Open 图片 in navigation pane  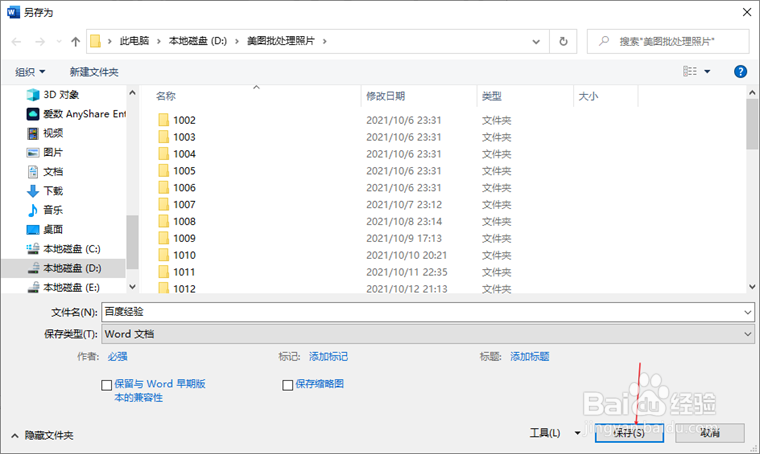pyautogui.click(x=45, y=153)
